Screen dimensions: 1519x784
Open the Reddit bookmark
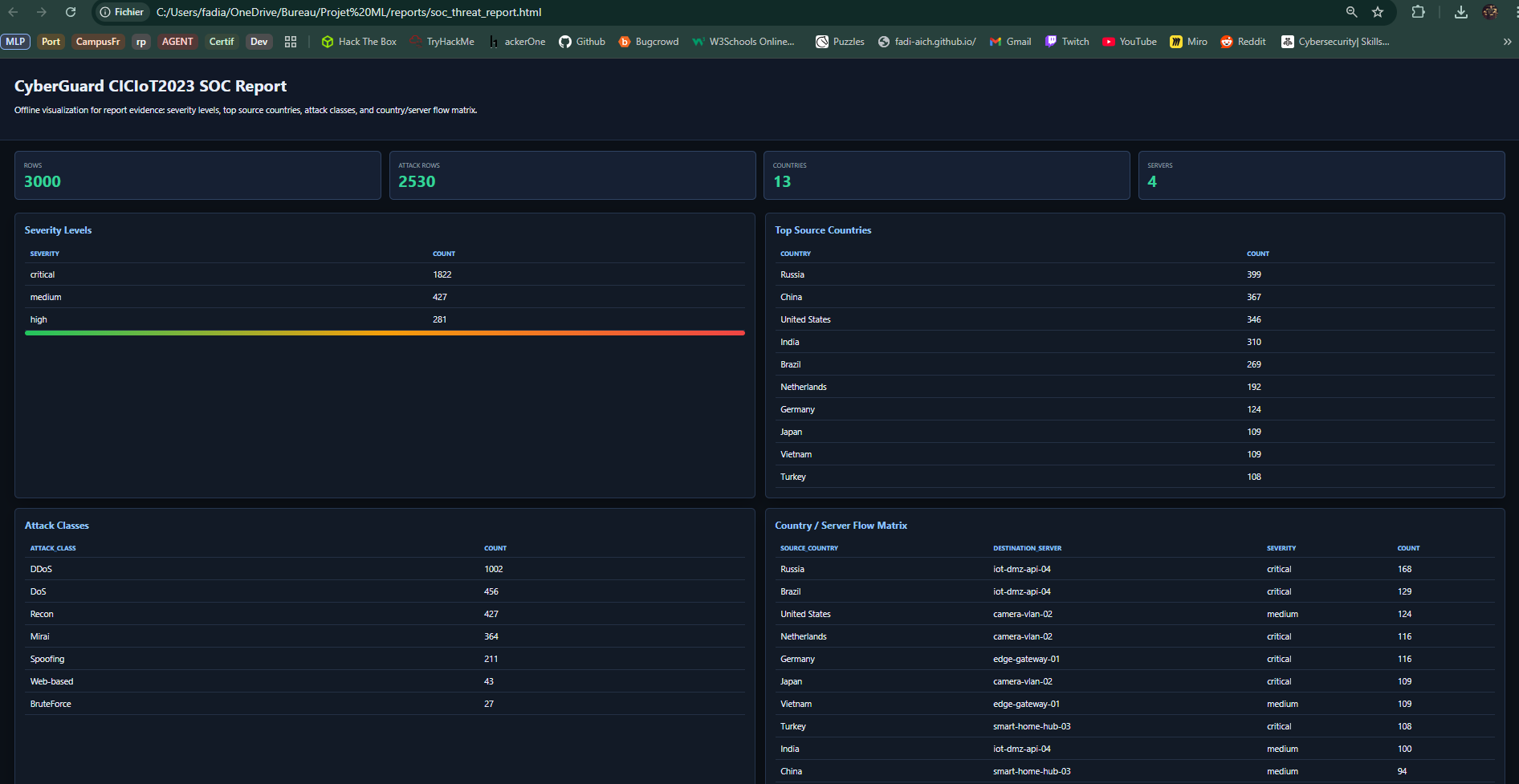tap(1243, 42)
